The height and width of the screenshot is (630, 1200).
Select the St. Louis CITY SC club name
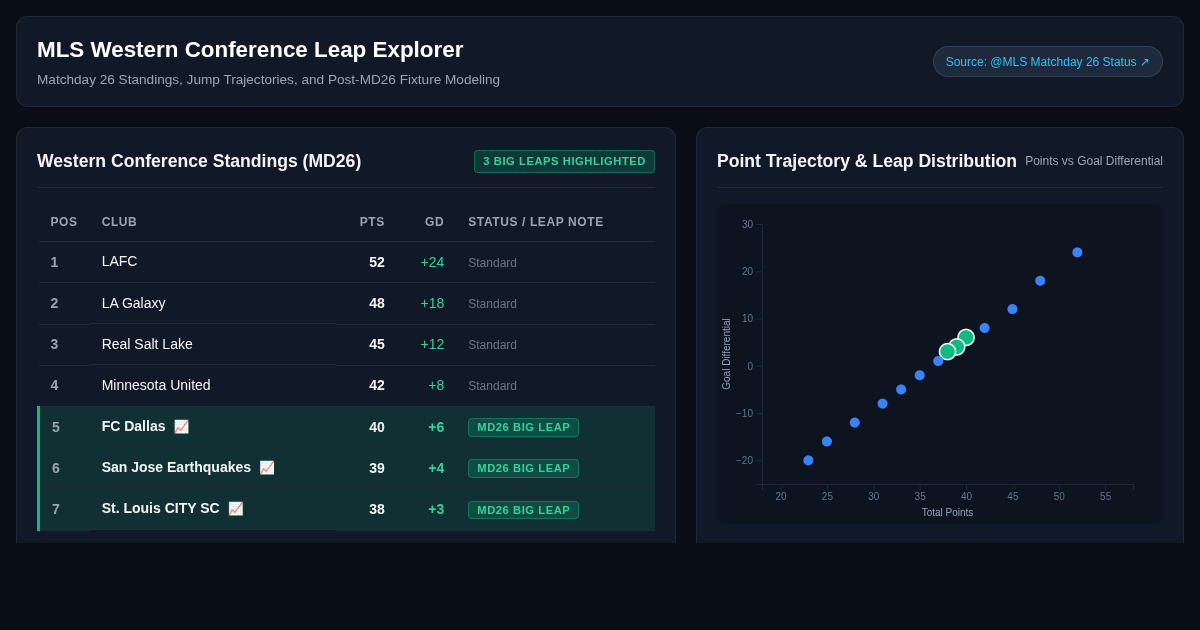tap(161, 508)
